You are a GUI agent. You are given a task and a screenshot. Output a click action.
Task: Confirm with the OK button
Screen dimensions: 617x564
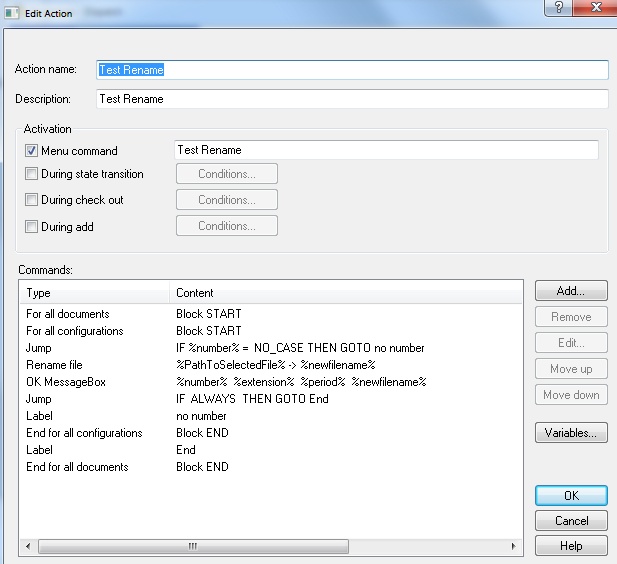tap(571, 496)
